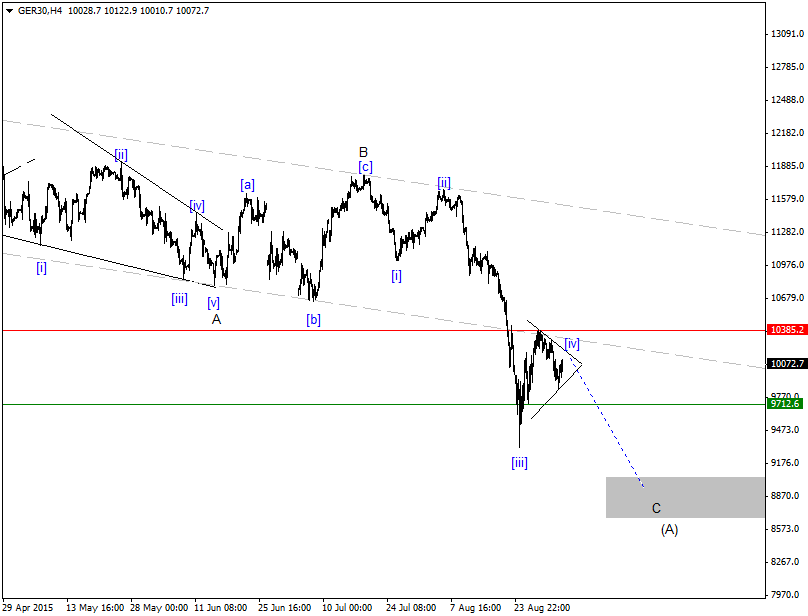Click the current price 10072.7 label
808x616 pixels.
pos(786,363)
